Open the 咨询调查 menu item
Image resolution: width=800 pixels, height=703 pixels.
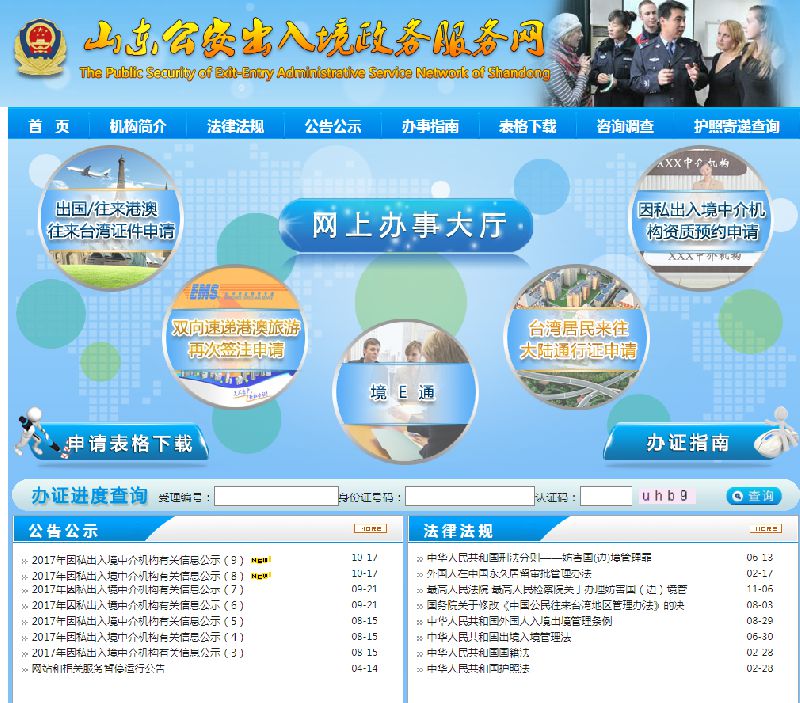pos(625,126)
